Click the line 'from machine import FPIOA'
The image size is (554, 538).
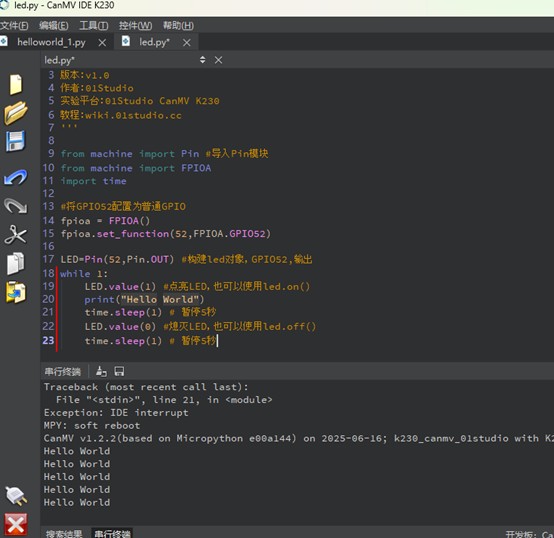[136, 168]
